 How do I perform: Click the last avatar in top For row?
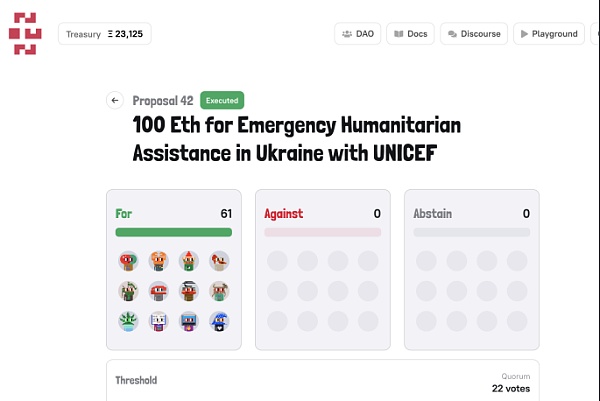click(219, 262)
